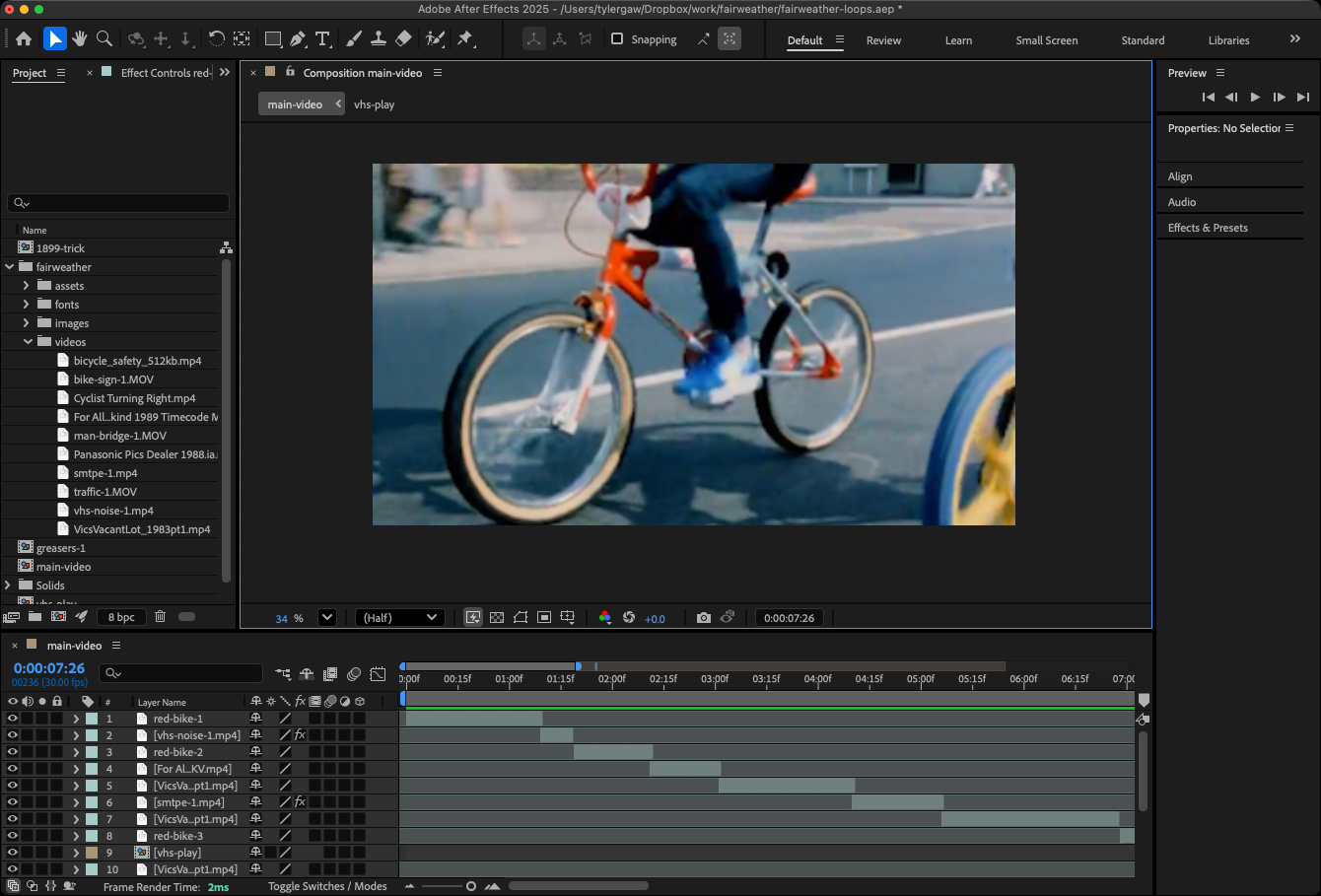Toggle visibility of the vhs-noise-1.mp4 layer

tap(13, 735)
